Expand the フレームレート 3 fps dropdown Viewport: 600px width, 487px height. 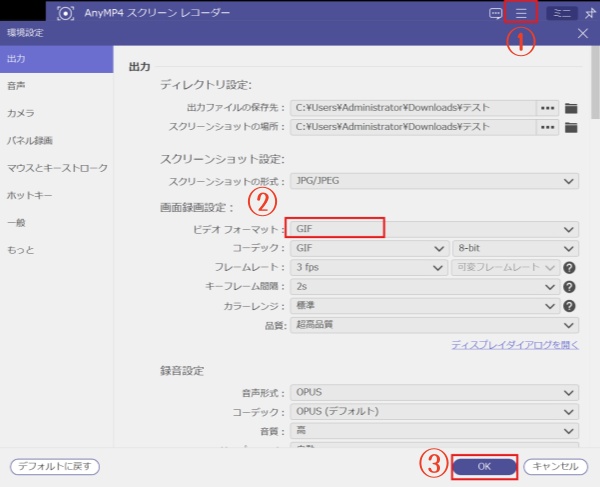point(368,267)
